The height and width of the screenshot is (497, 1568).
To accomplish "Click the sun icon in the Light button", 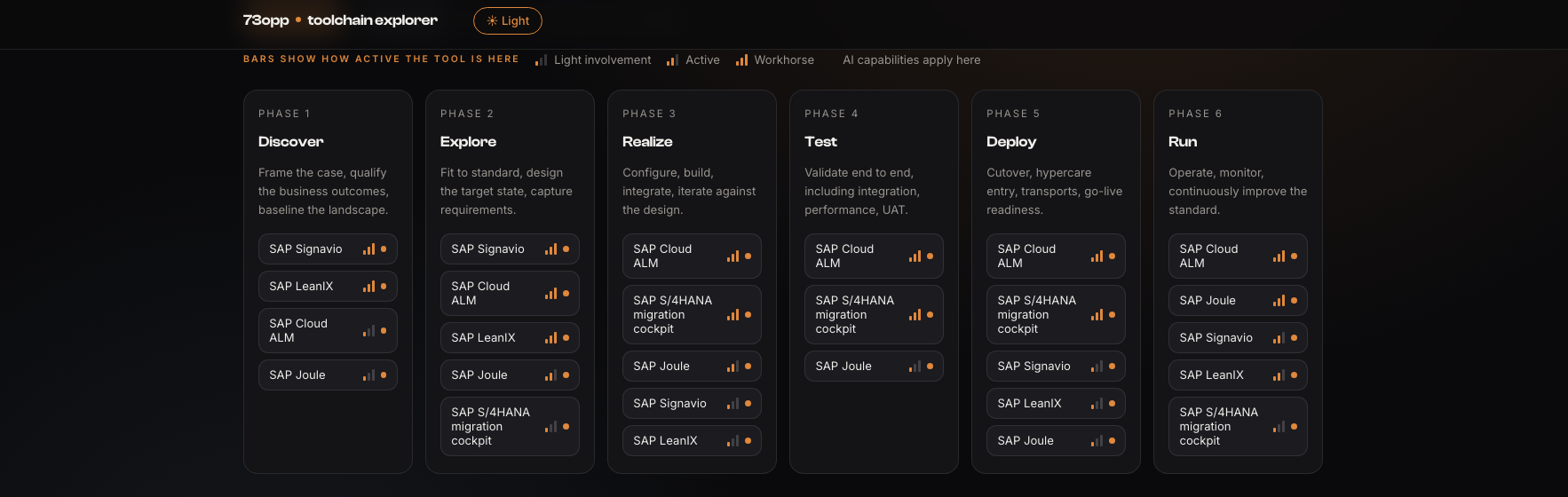I will (492, 20).
